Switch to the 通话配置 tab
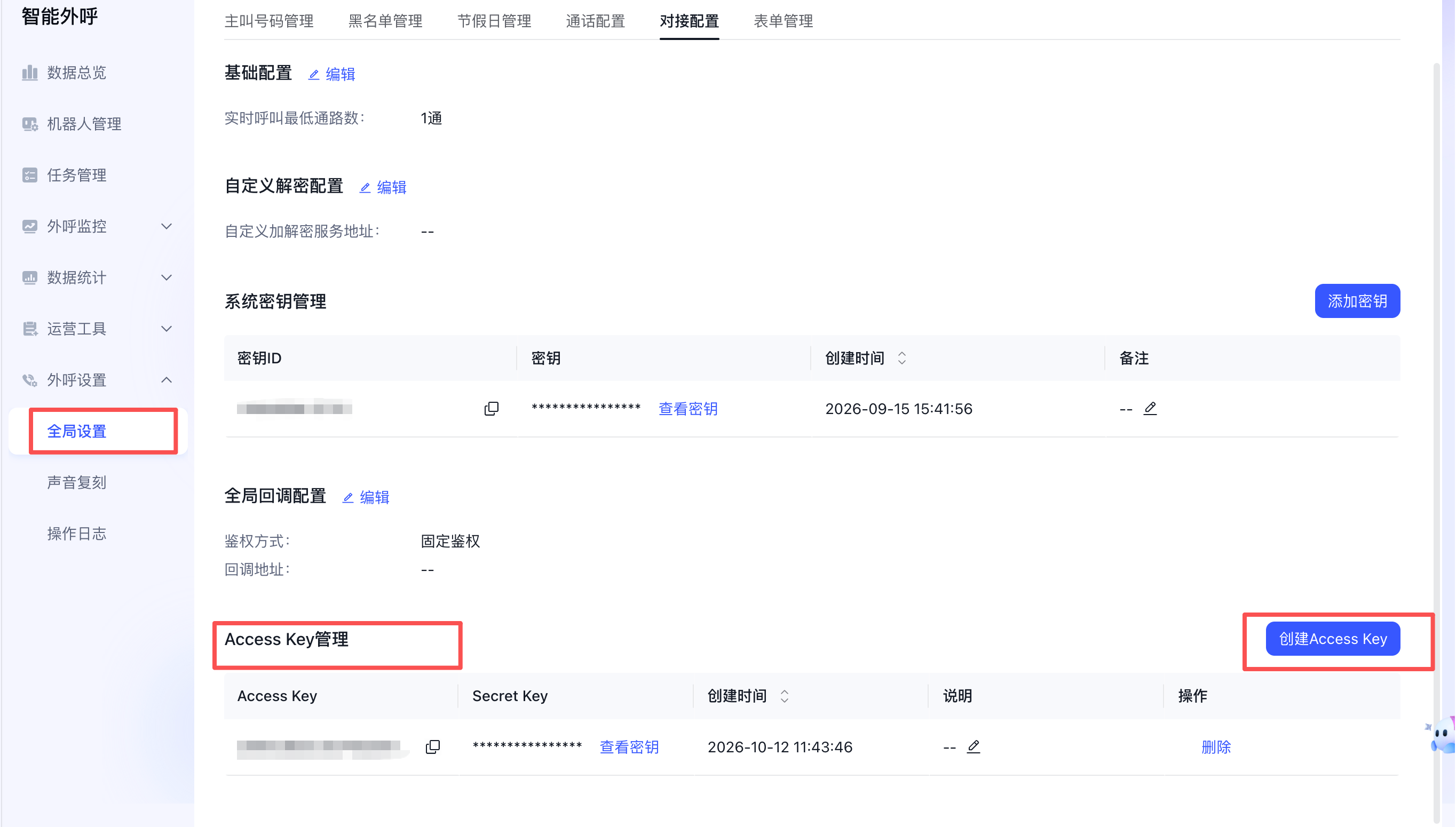1456x827 pixels. pyautogui.click(x=595, y=21)
